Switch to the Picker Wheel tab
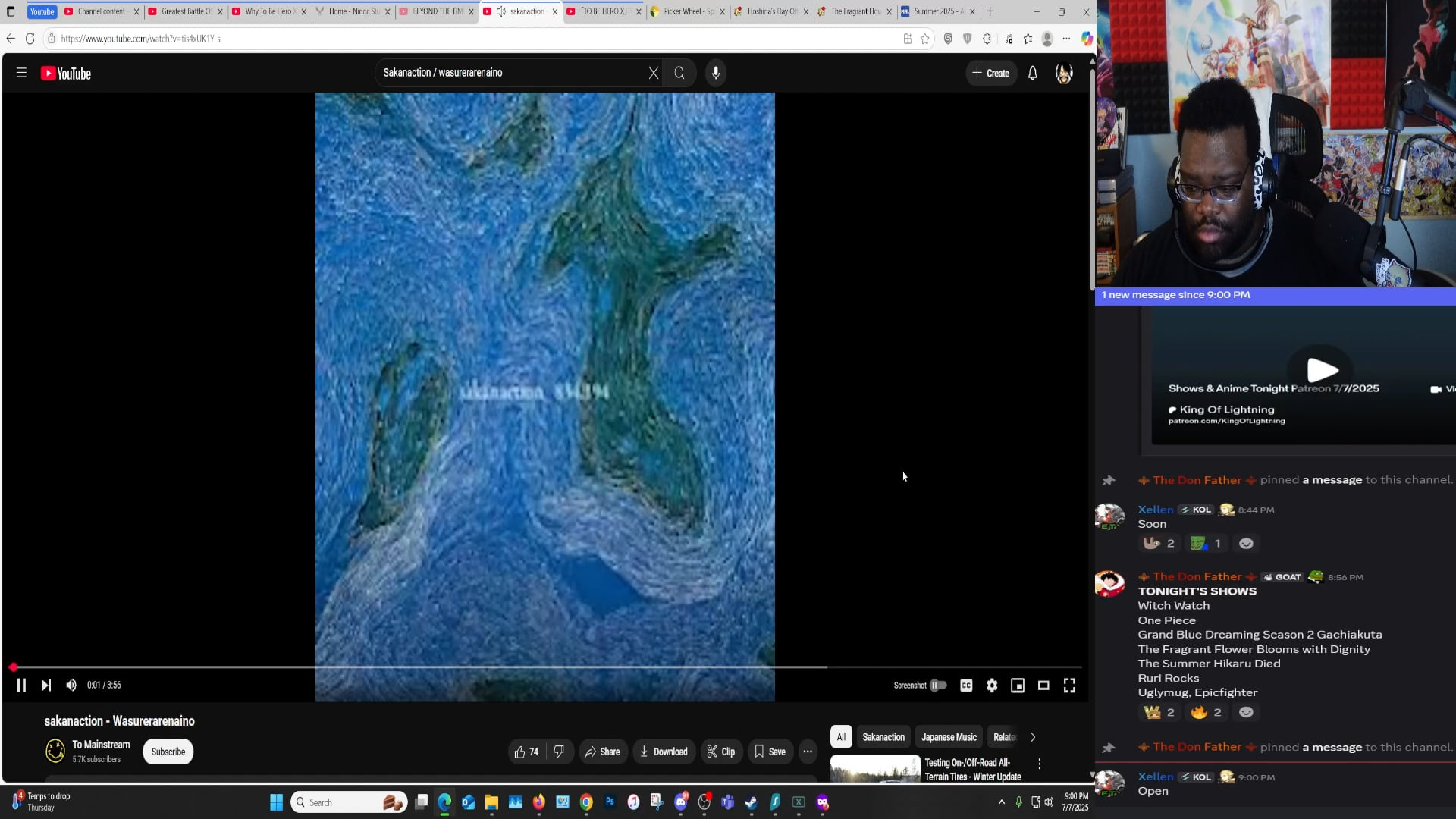The image size is (1456, 819). (x=689, y=11)
